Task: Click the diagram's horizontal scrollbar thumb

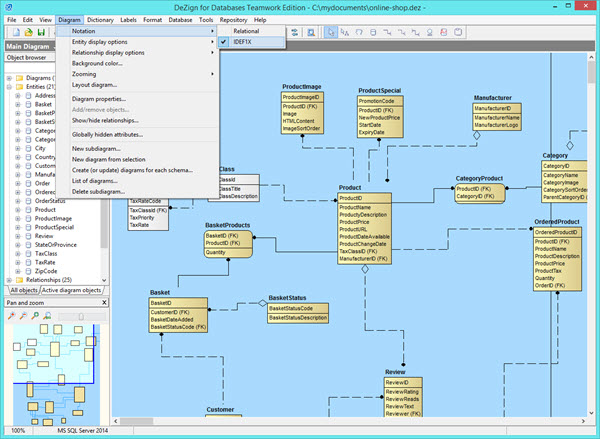Action: coord(137,421)
